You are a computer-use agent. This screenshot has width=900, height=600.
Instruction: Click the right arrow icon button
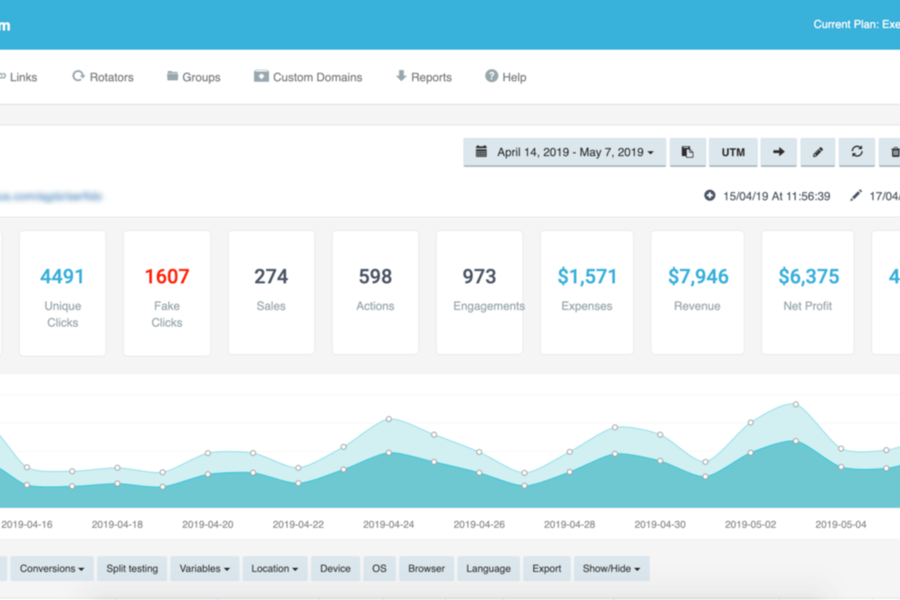(x=778, y=152)
